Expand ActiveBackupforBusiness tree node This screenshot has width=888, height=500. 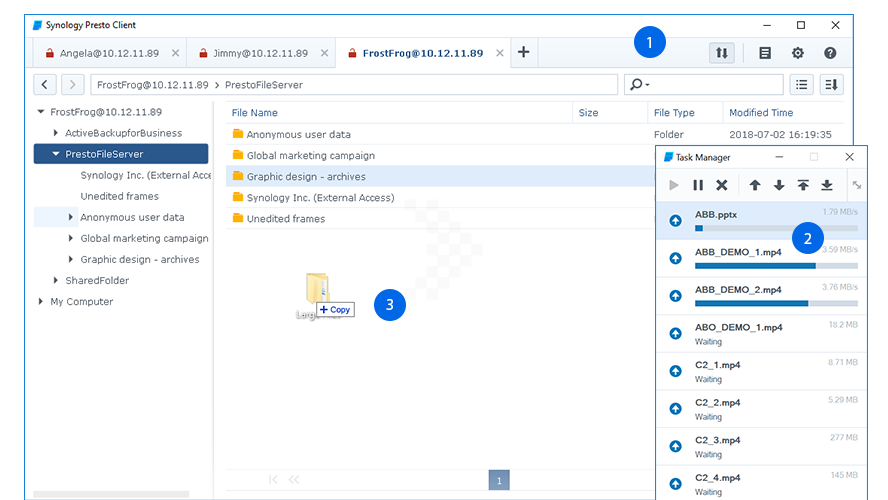tap(56, 133)
